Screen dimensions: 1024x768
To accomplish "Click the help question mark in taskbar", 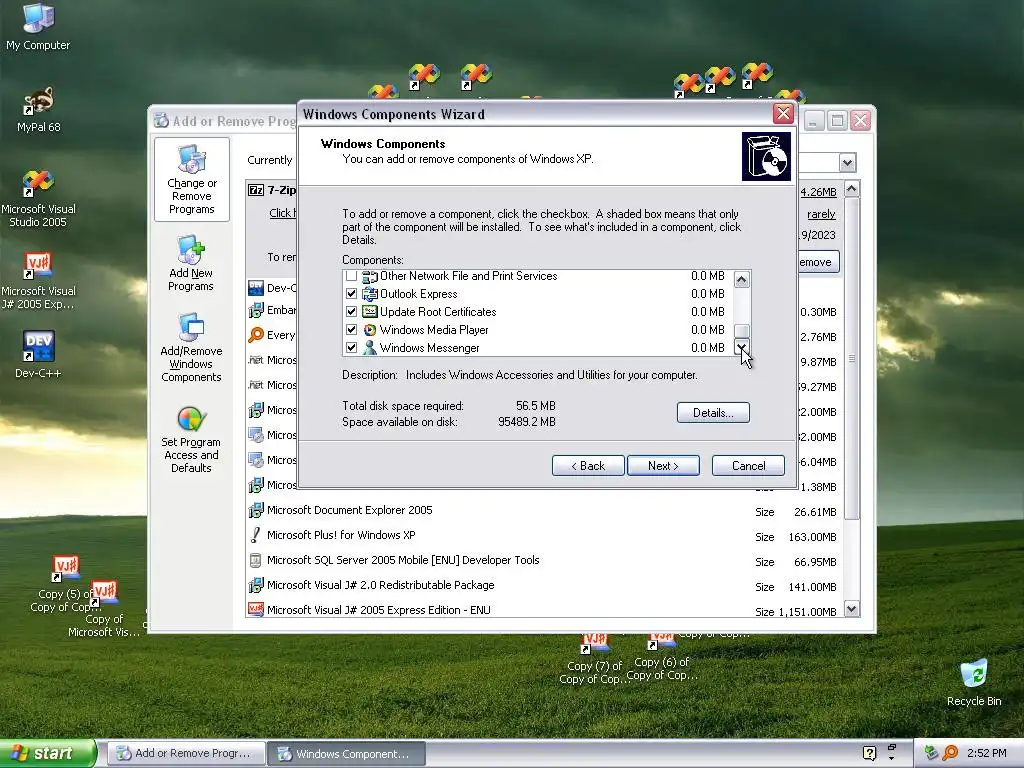I will tap(869, 753).
